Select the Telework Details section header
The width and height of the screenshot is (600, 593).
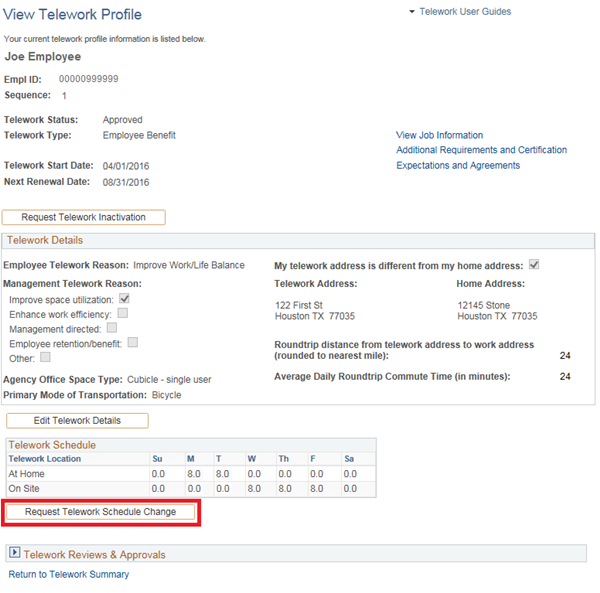click(47, 241)
